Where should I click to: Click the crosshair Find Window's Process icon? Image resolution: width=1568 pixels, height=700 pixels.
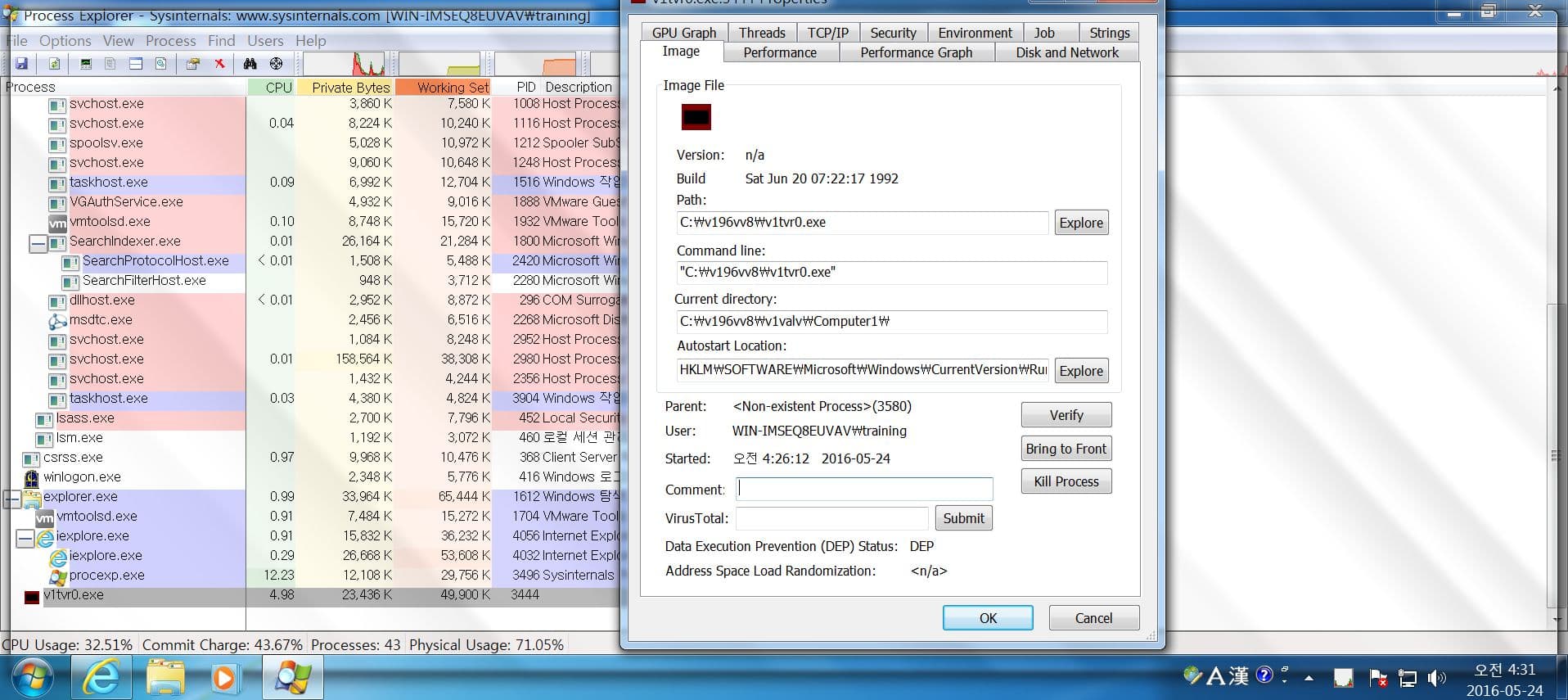(x=277, y=63)
